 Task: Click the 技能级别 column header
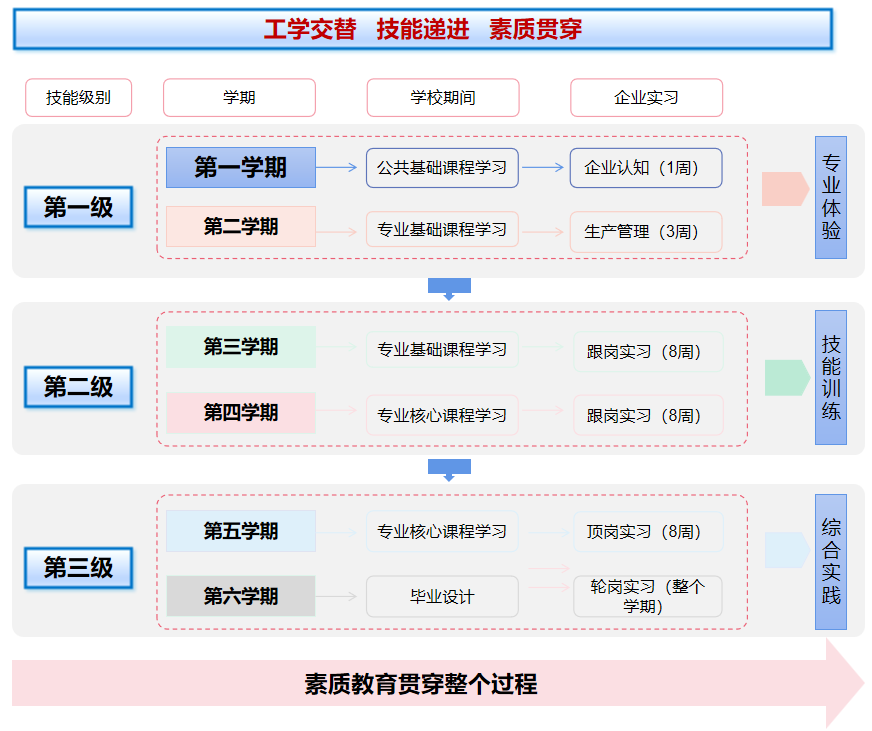pyautogui.click(x=78, y=98)
